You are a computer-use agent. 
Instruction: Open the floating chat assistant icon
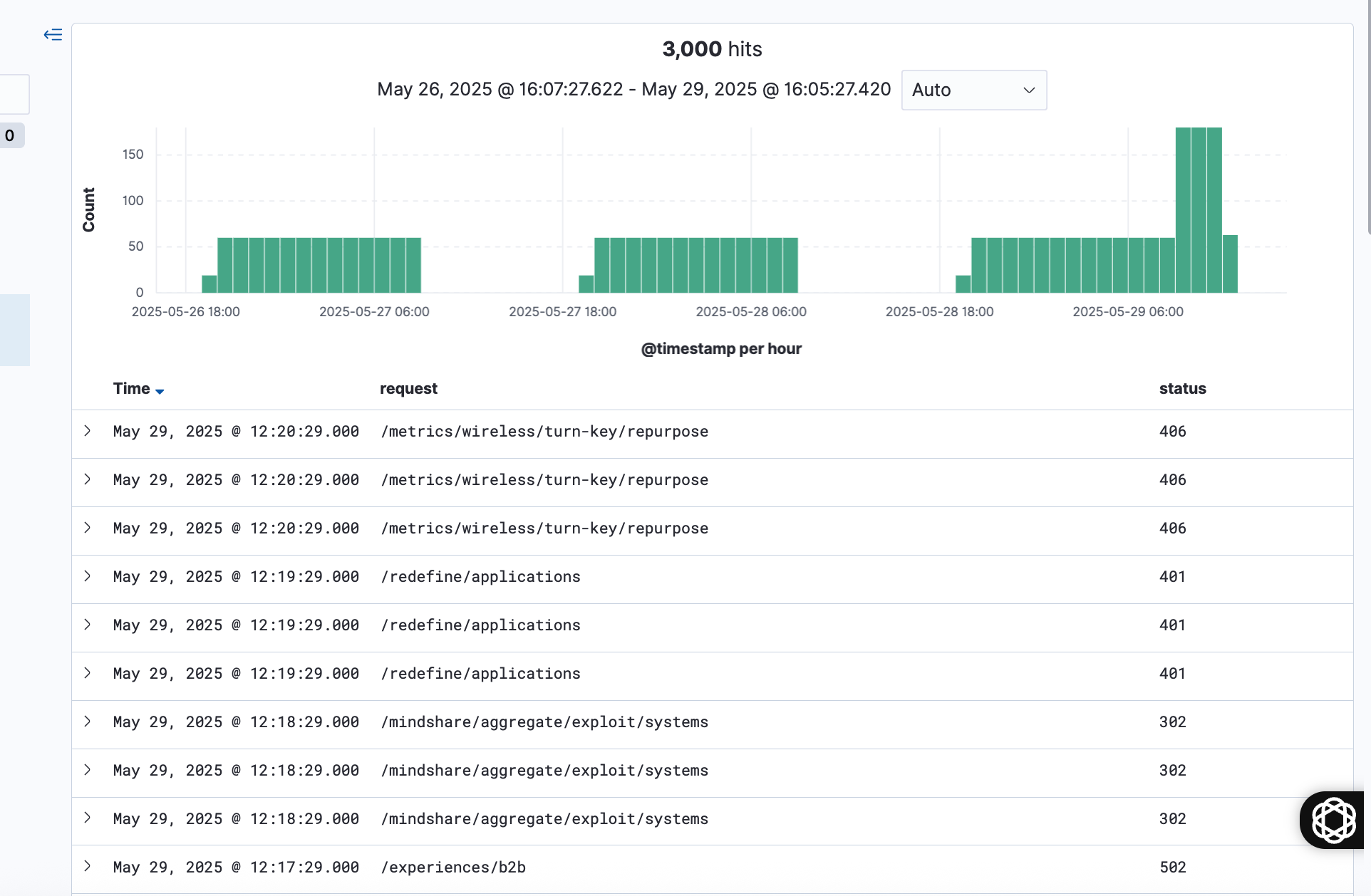1333,820
